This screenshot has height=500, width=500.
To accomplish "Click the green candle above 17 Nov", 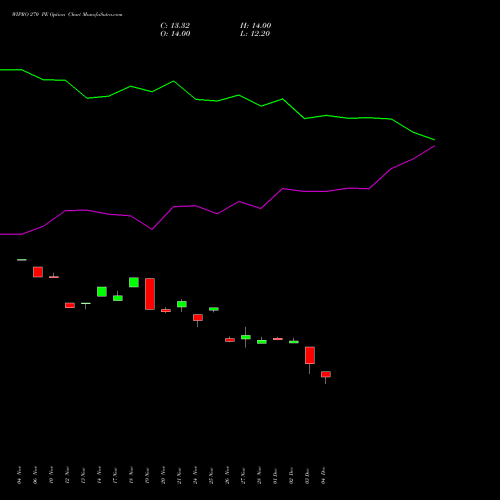I will click(118, 298).
